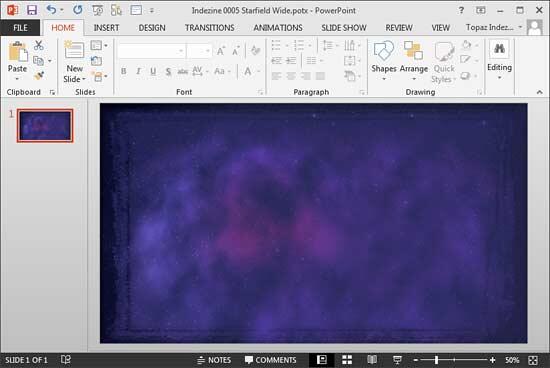Open Topaz Indez account menu
The height and width of the screenshot is (368, 550).
coord(494,27)
